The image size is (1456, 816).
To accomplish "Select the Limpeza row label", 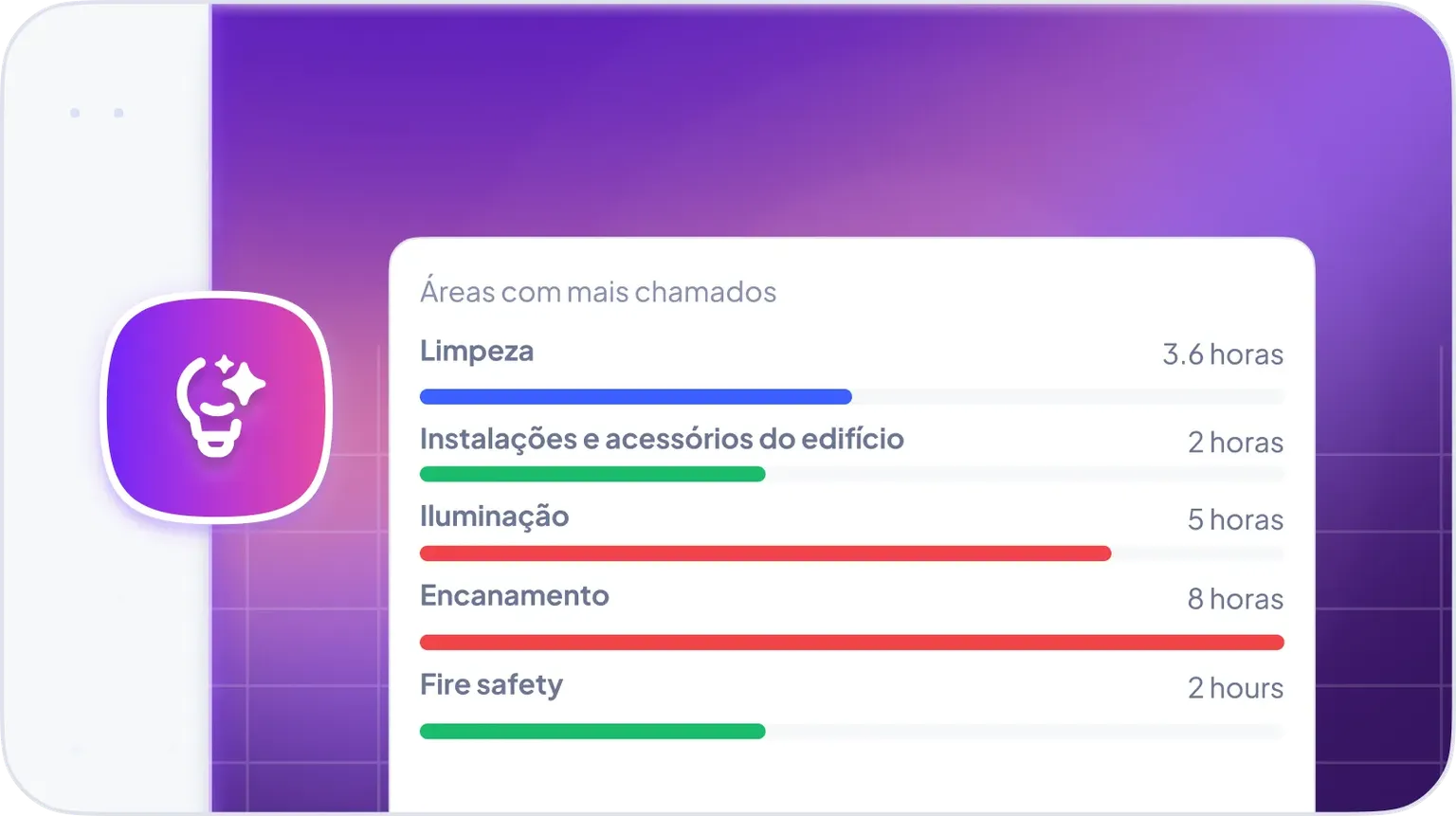I will pyautogui.click(x=477, y=351).
